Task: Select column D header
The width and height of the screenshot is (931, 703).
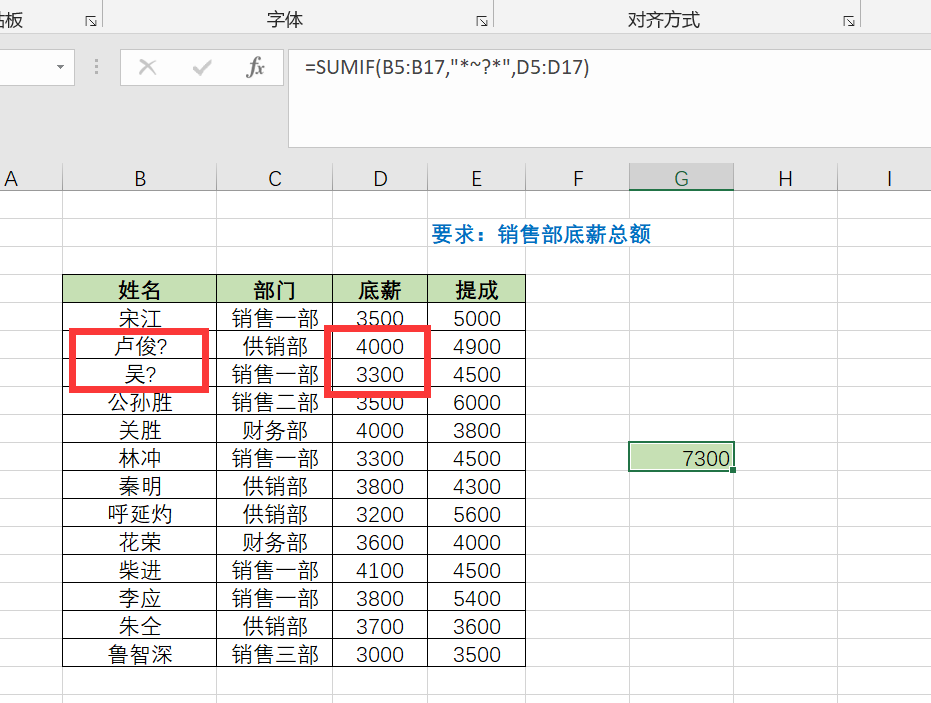Action: [380, 178]
